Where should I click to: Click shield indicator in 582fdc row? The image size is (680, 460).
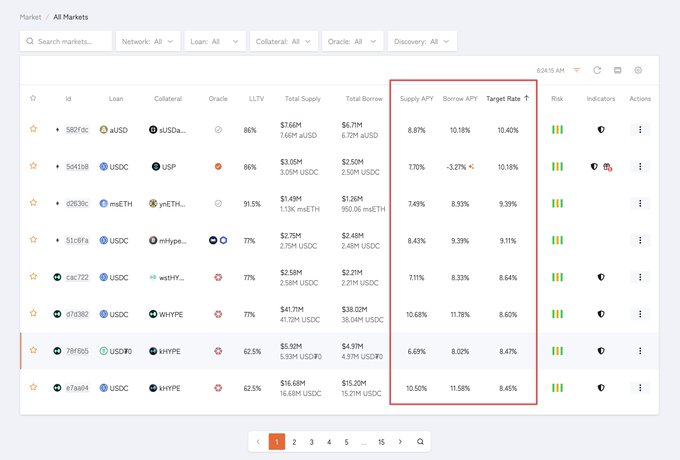[601, 130]
